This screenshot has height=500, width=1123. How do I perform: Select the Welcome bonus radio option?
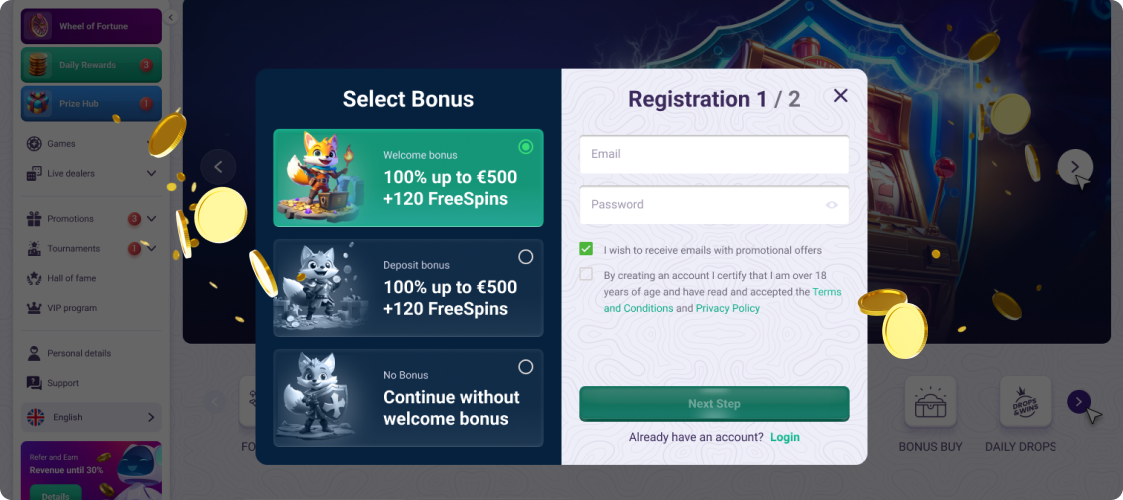click(526, 147)
